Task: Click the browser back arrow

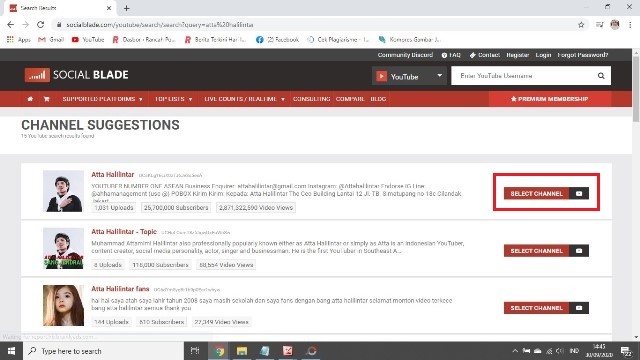Action: pyautogui.click(x=11, y=24)
